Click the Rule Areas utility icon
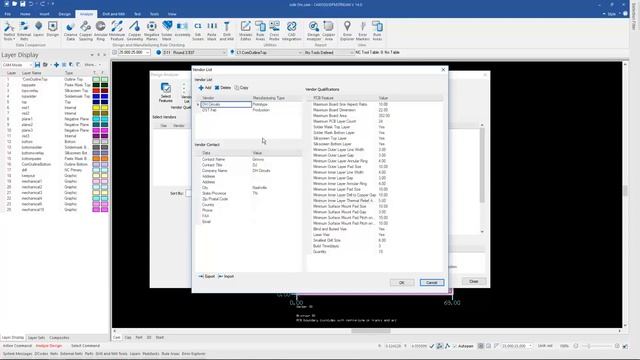 260,31
